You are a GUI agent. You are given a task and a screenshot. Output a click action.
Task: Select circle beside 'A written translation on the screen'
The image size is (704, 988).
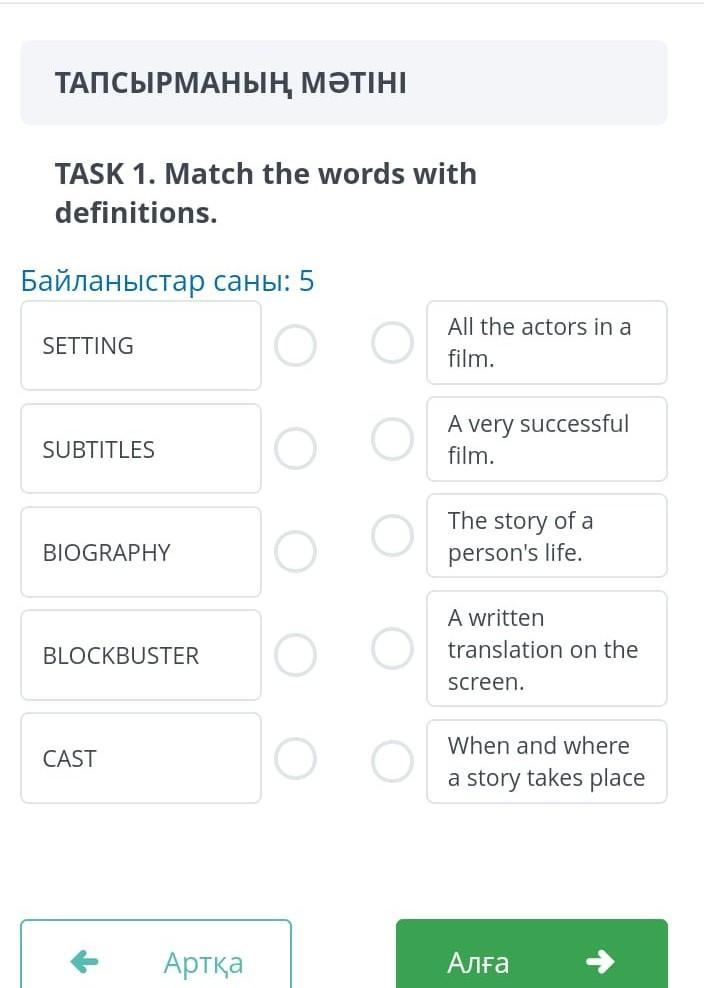click(x=392, y=648)
